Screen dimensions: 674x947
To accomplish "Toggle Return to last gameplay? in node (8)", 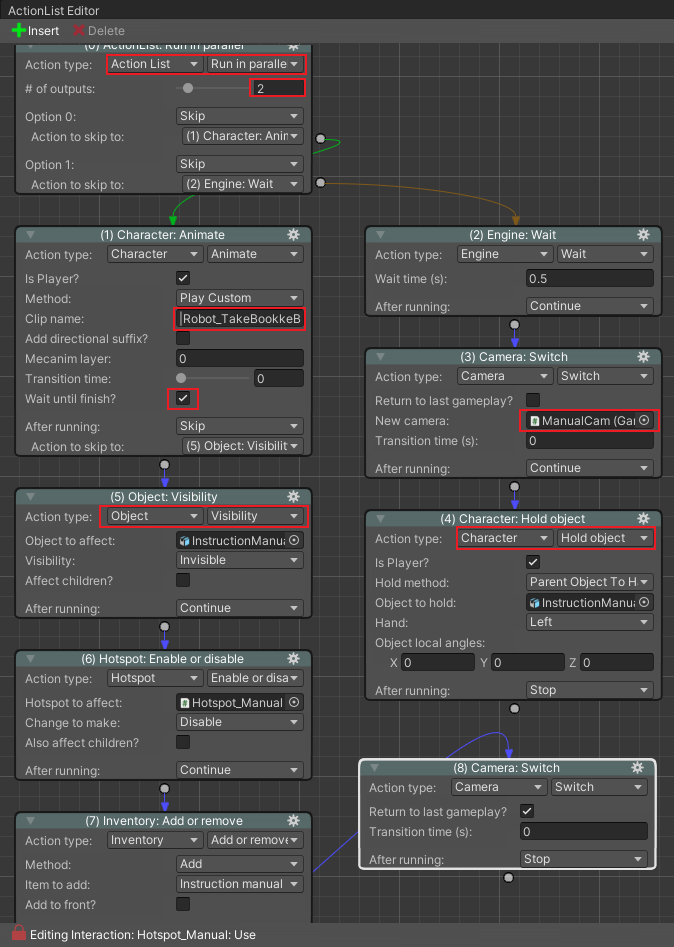I will [x=527, y=811].
